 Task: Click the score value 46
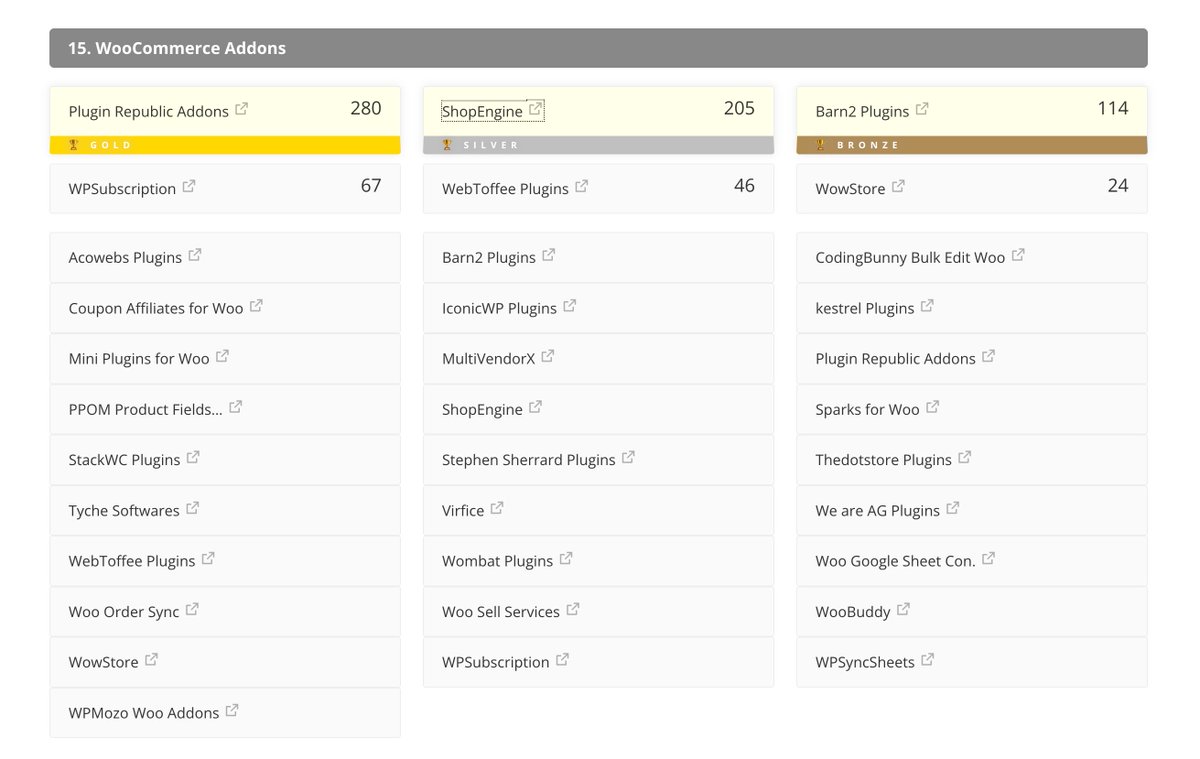(x=744, y=185)
